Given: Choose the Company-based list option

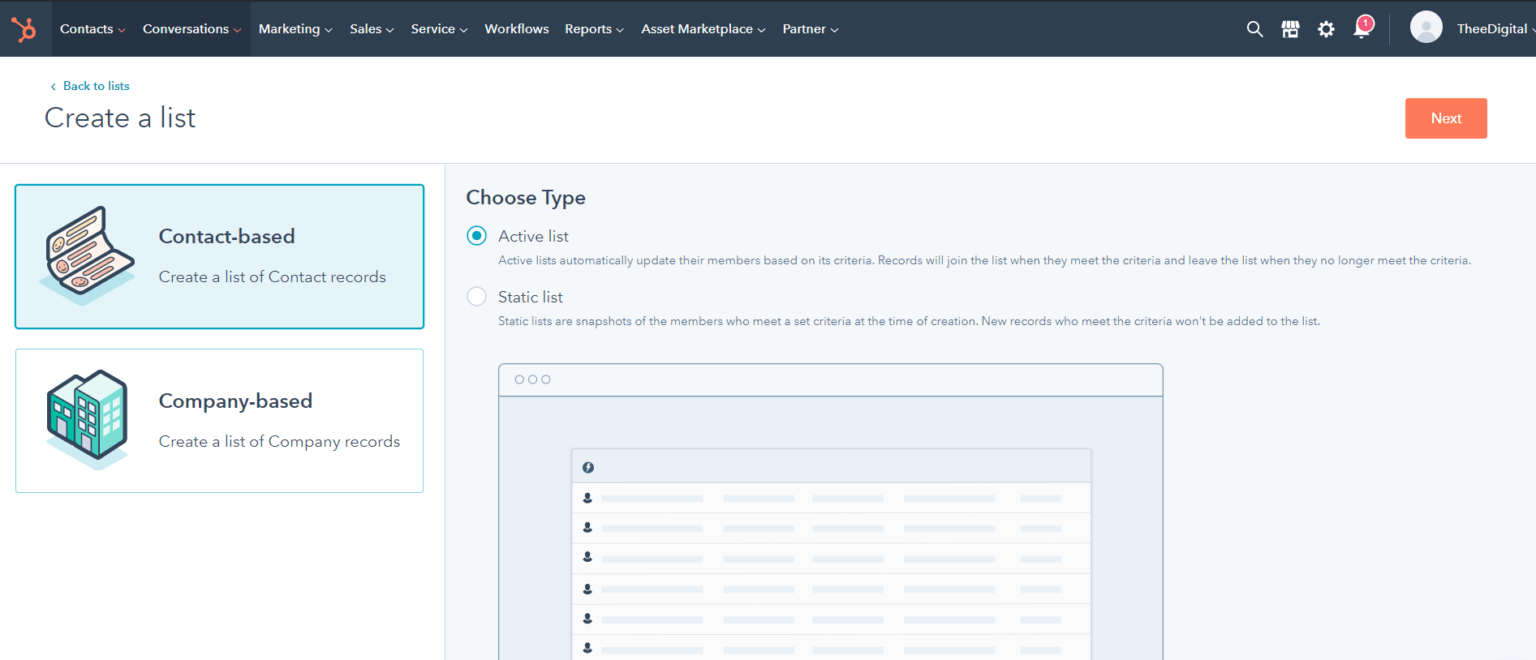Looking at the screenshot, I should tap(219, 420).
